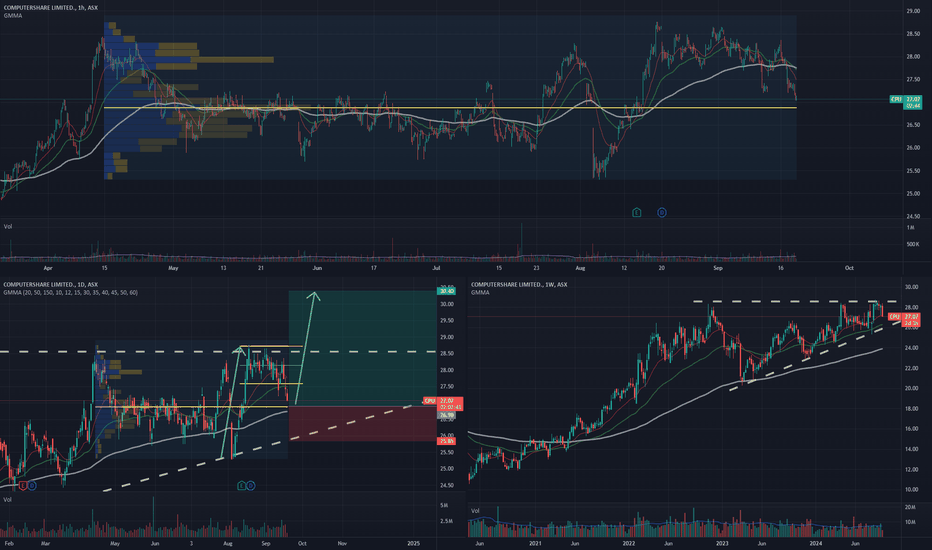
Task: Click the 25.00 label on the 1h price axis
Action: click(x=913, y=193)
